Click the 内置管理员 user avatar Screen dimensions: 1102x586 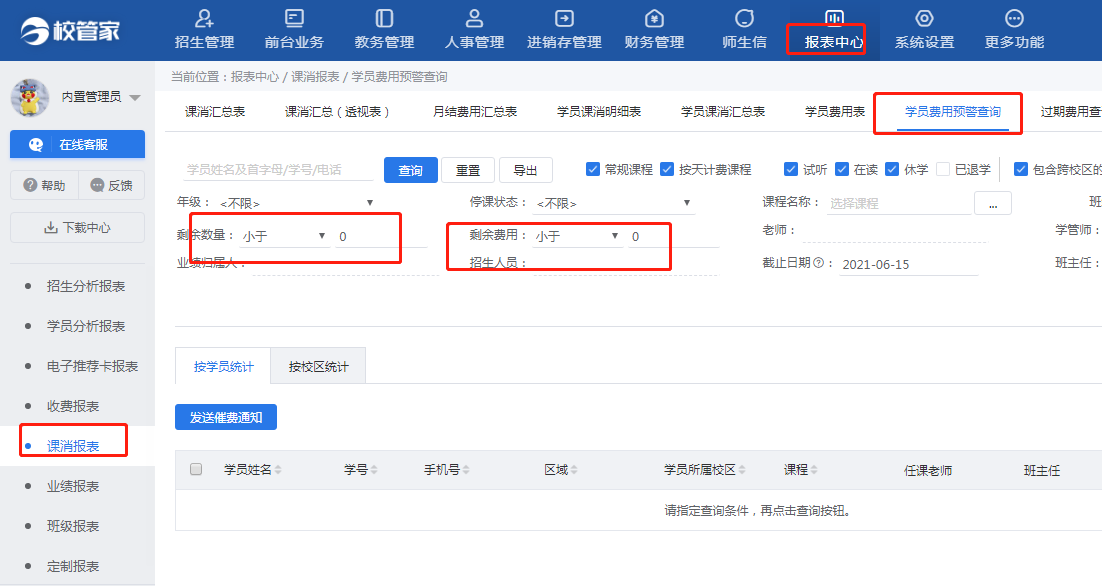[x=30, y=97]
